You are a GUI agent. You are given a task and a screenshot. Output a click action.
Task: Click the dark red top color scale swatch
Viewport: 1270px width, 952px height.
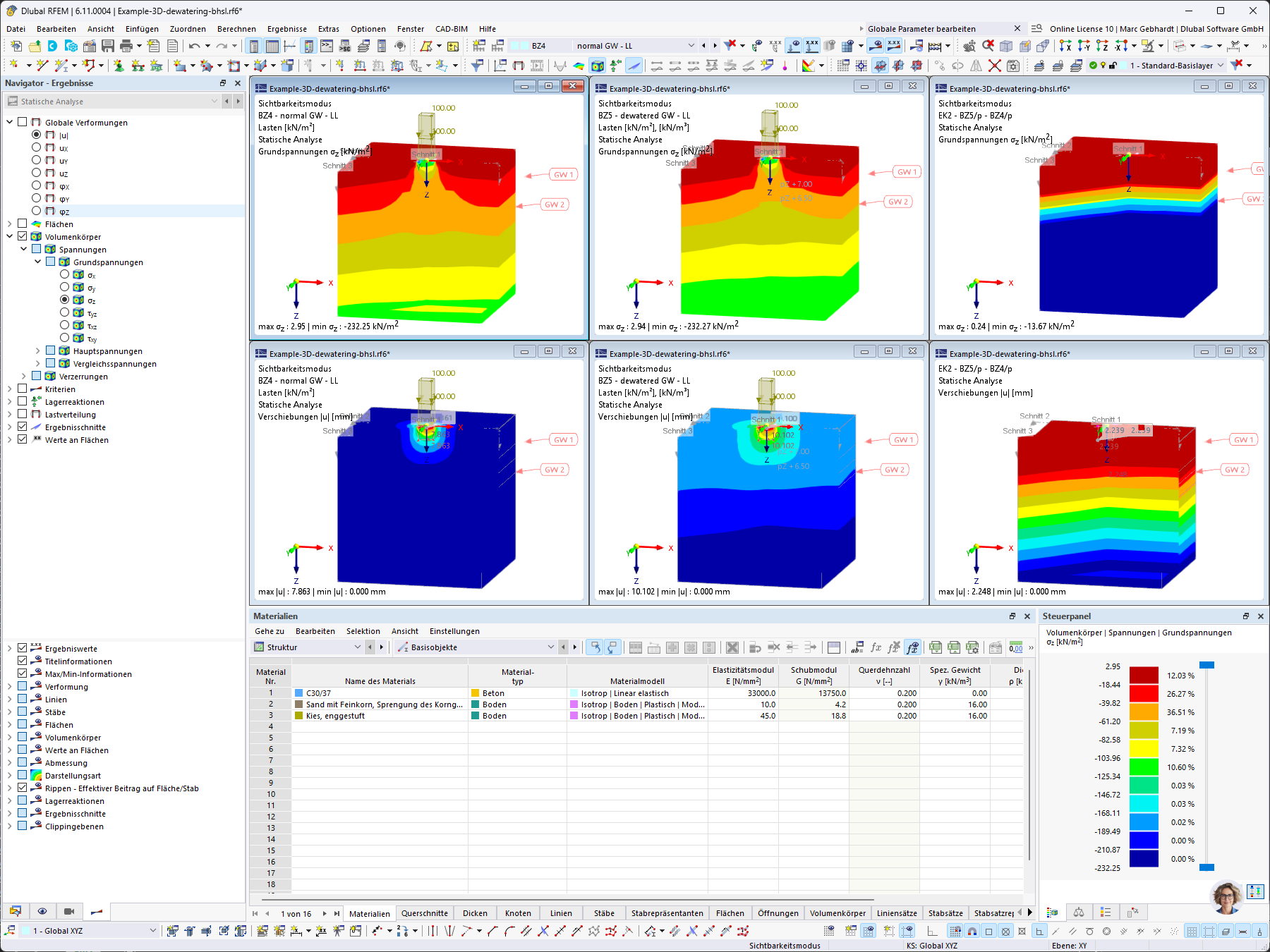tap(1144, 676)
